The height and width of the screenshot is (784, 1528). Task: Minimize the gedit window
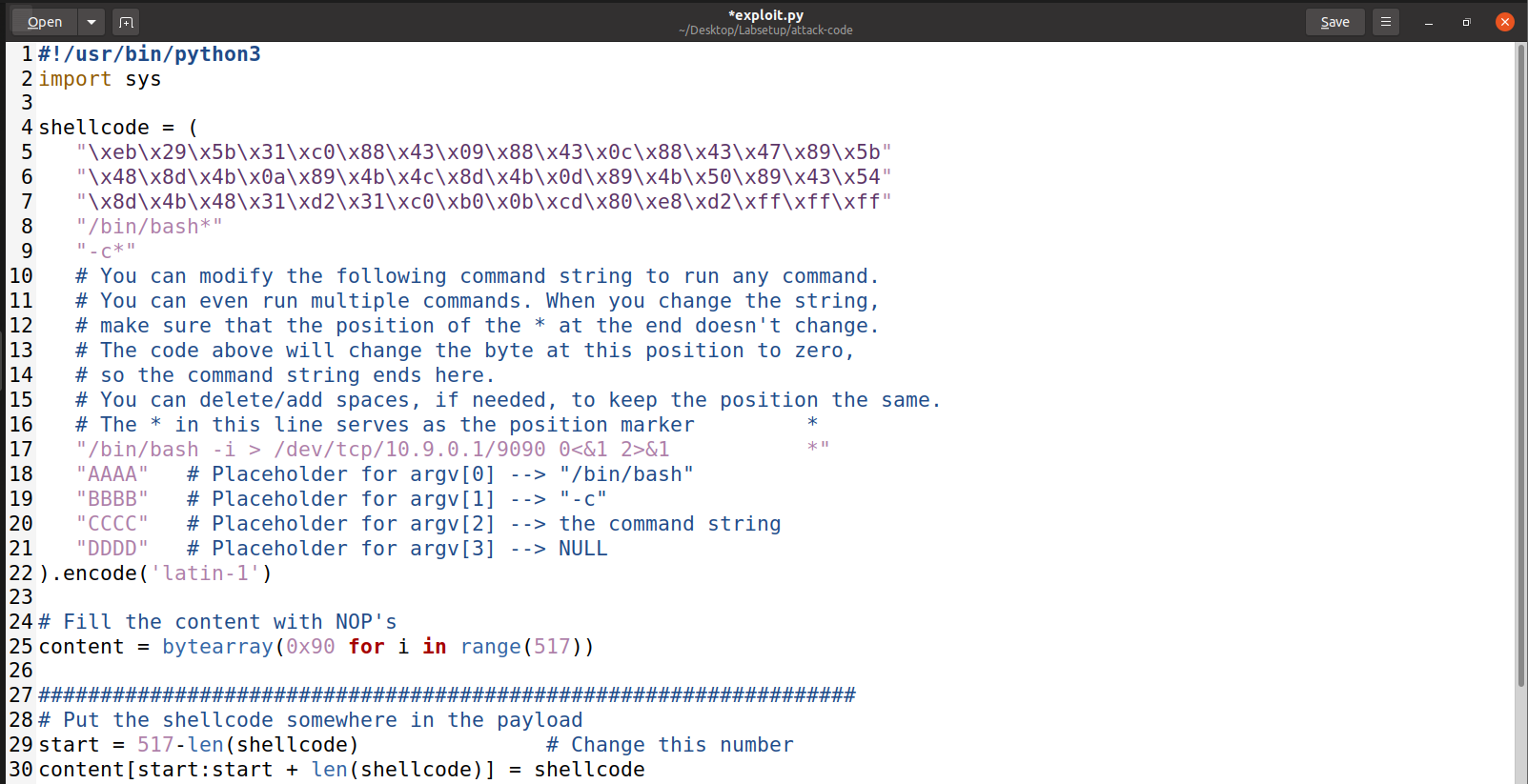[x=1428, y=22]
